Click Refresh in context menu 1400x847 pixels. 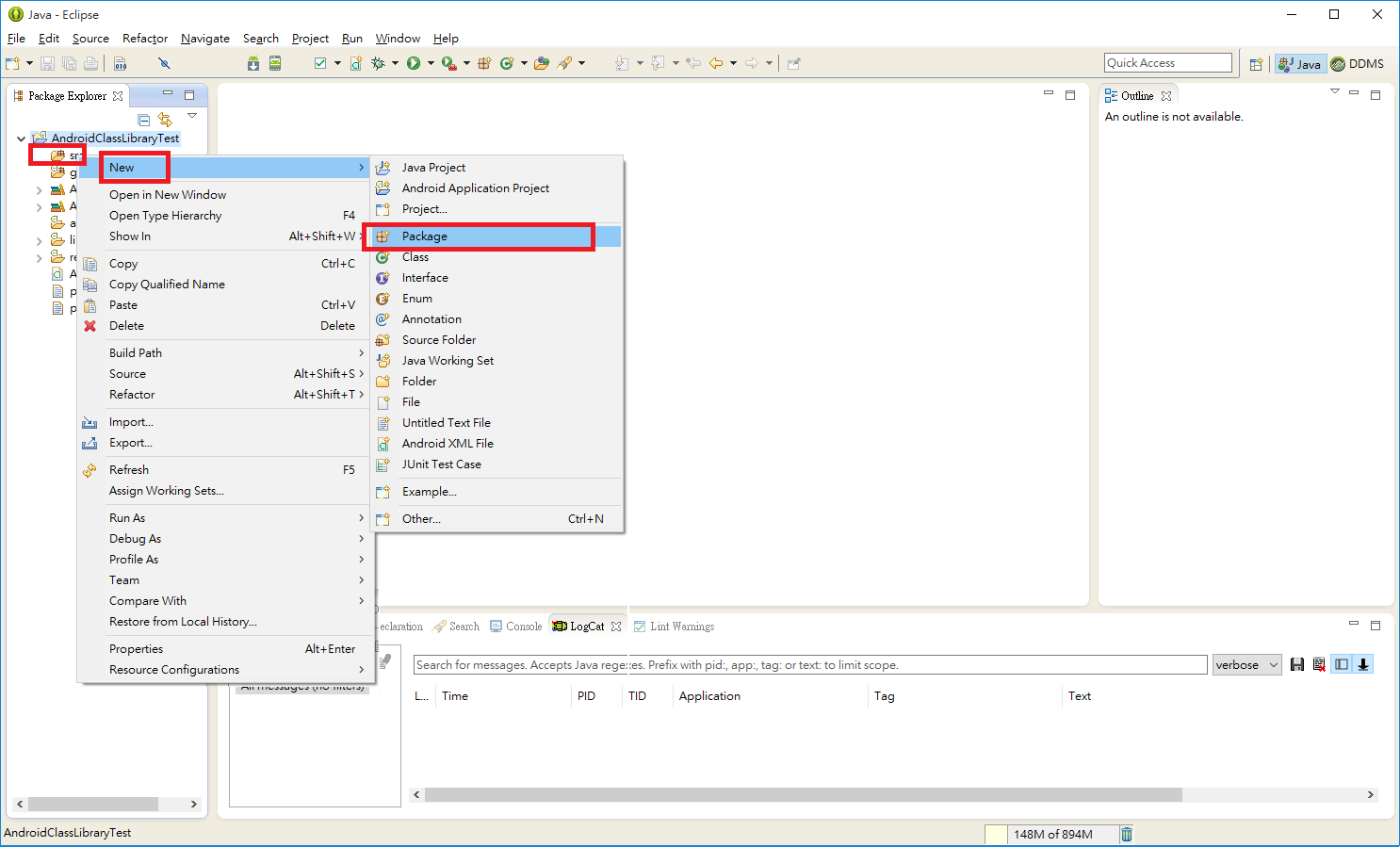[x=225, y=470]
